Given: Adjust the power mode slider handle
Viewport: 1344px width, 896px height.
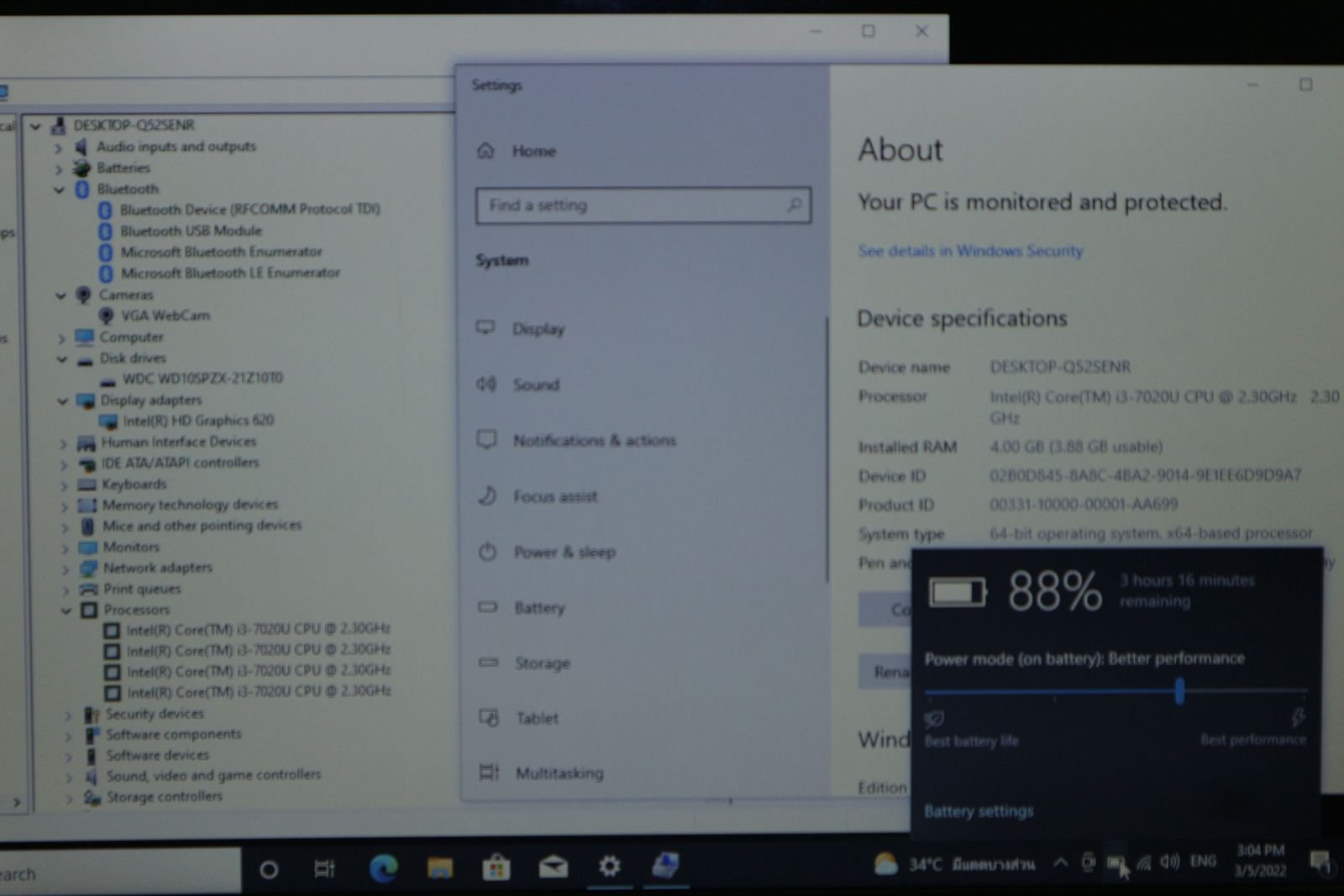Looking at the screenshot, I should (1179, 691).
